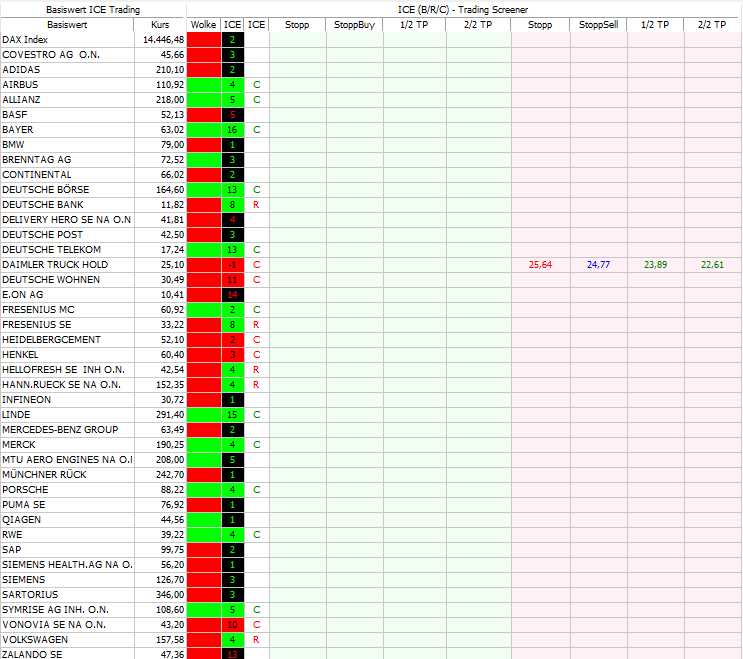This screenshot has height=659, width=743.
Task: Click the LINDE price 291,40
Action: click(x=170, y=415)
